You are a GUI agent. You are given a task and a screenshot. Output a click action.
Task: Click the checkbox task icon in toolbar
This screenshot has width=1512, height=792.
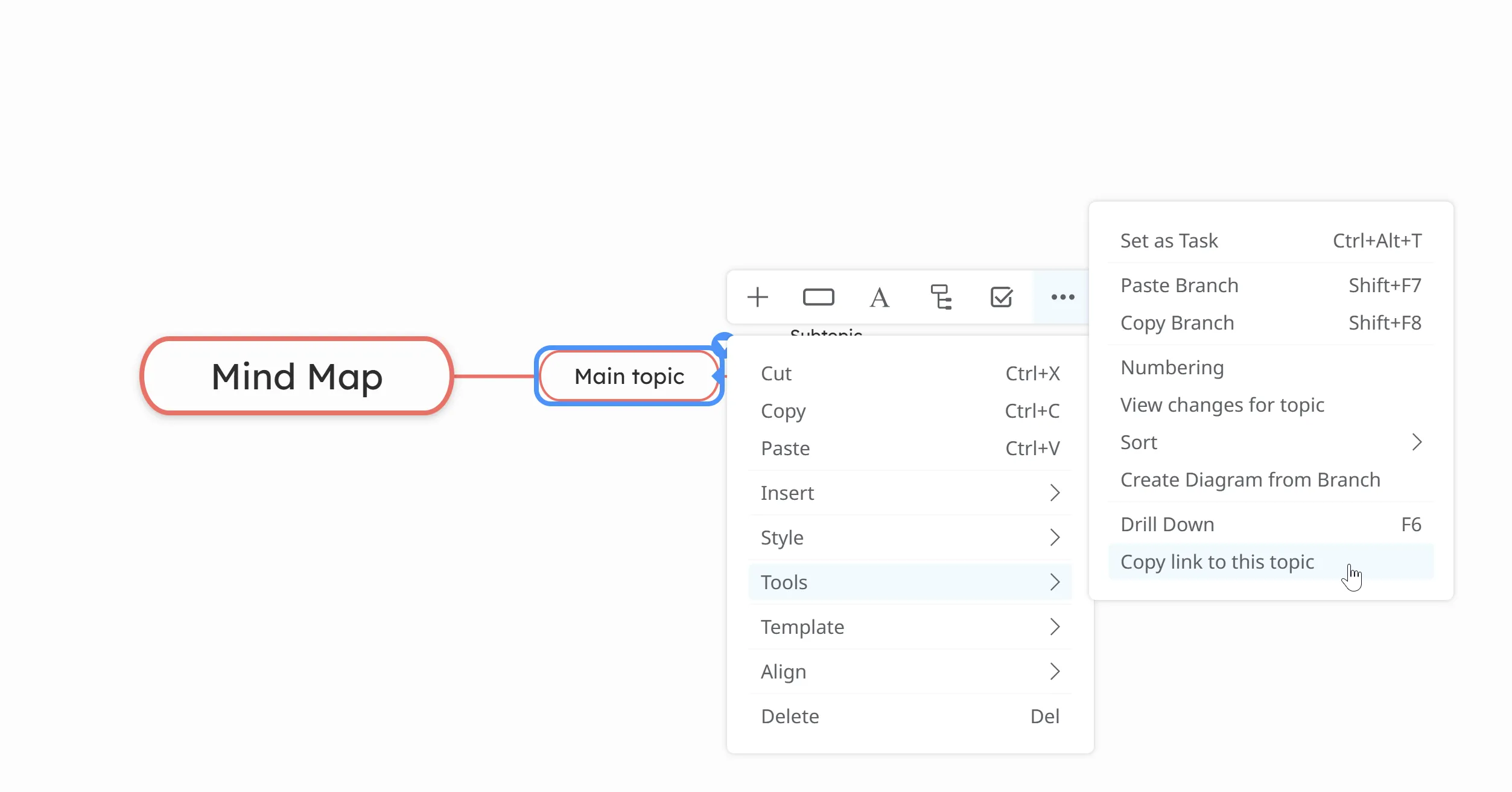tap(1001, 297)
